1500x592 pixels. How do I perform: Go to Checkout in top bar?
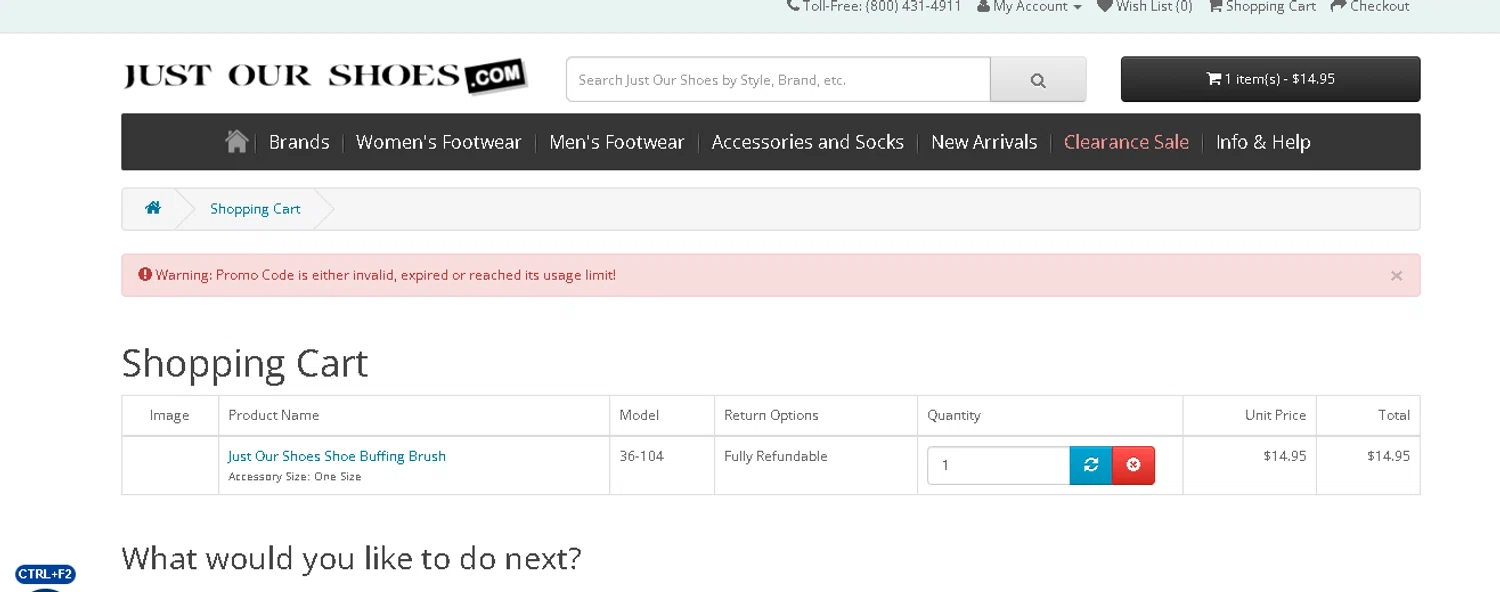1370,7
